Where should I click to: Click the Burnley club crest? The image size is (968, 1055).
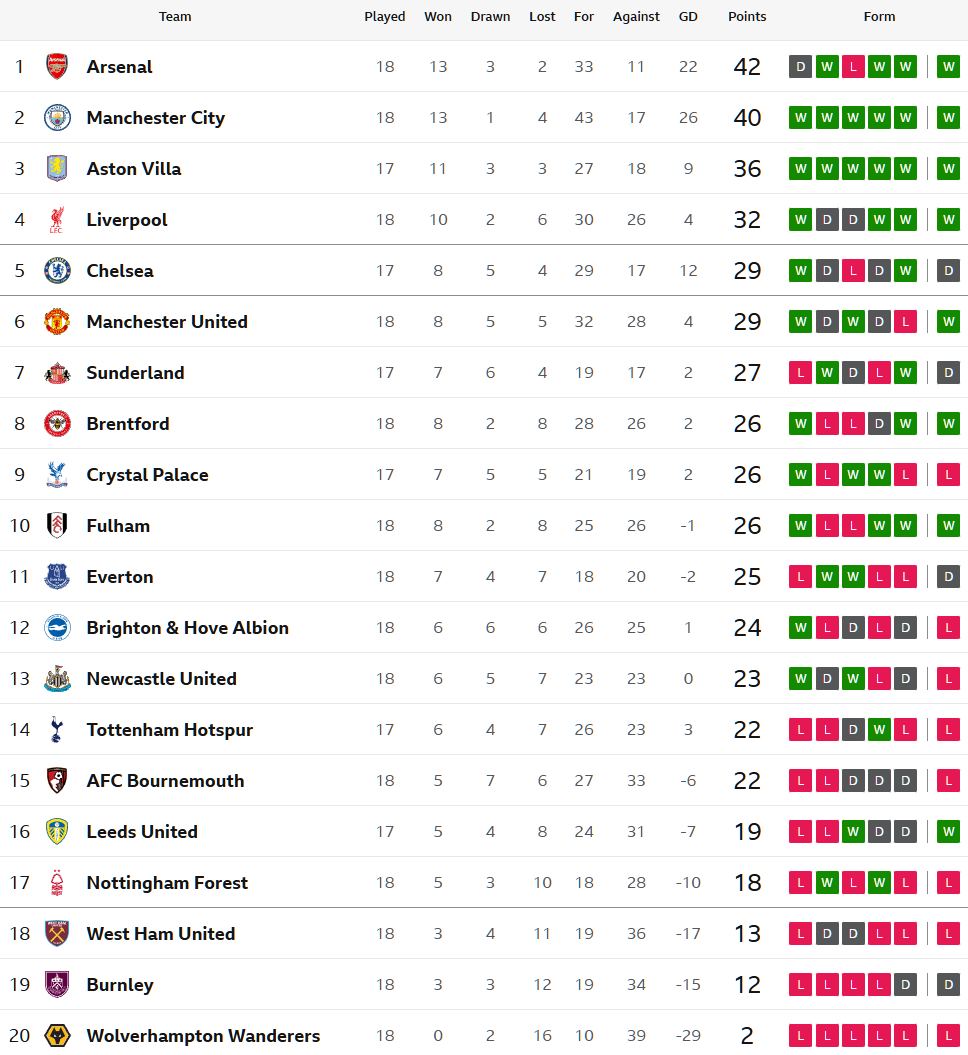click(57, 985)
